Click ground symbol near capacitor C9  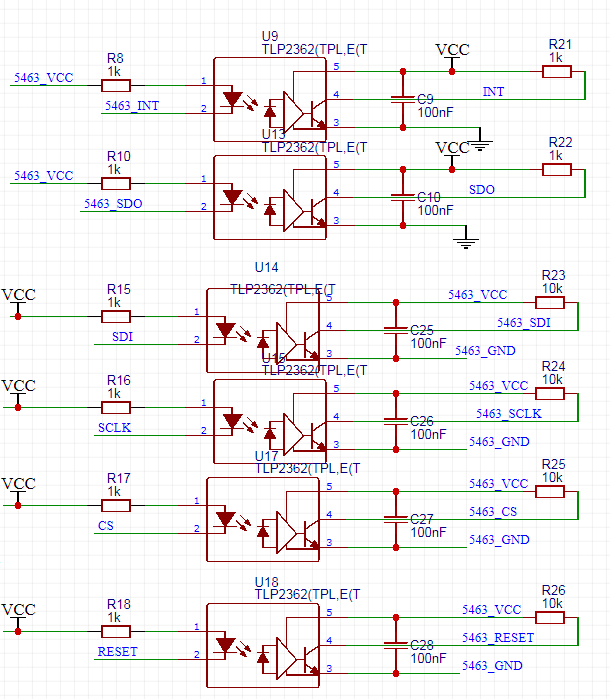pyautogui.click(x=480, y=141)
